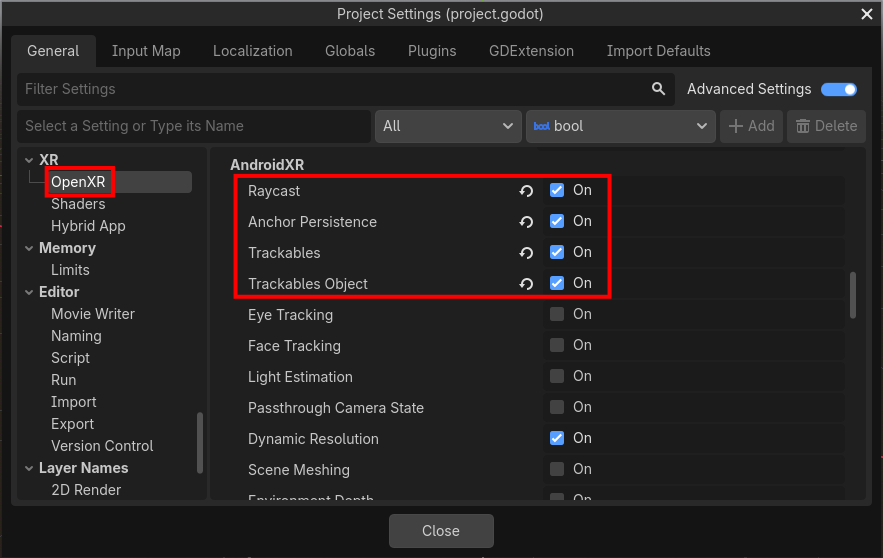Open the Localization tab
The image size is (883, 558).
[x=252, y=51]
